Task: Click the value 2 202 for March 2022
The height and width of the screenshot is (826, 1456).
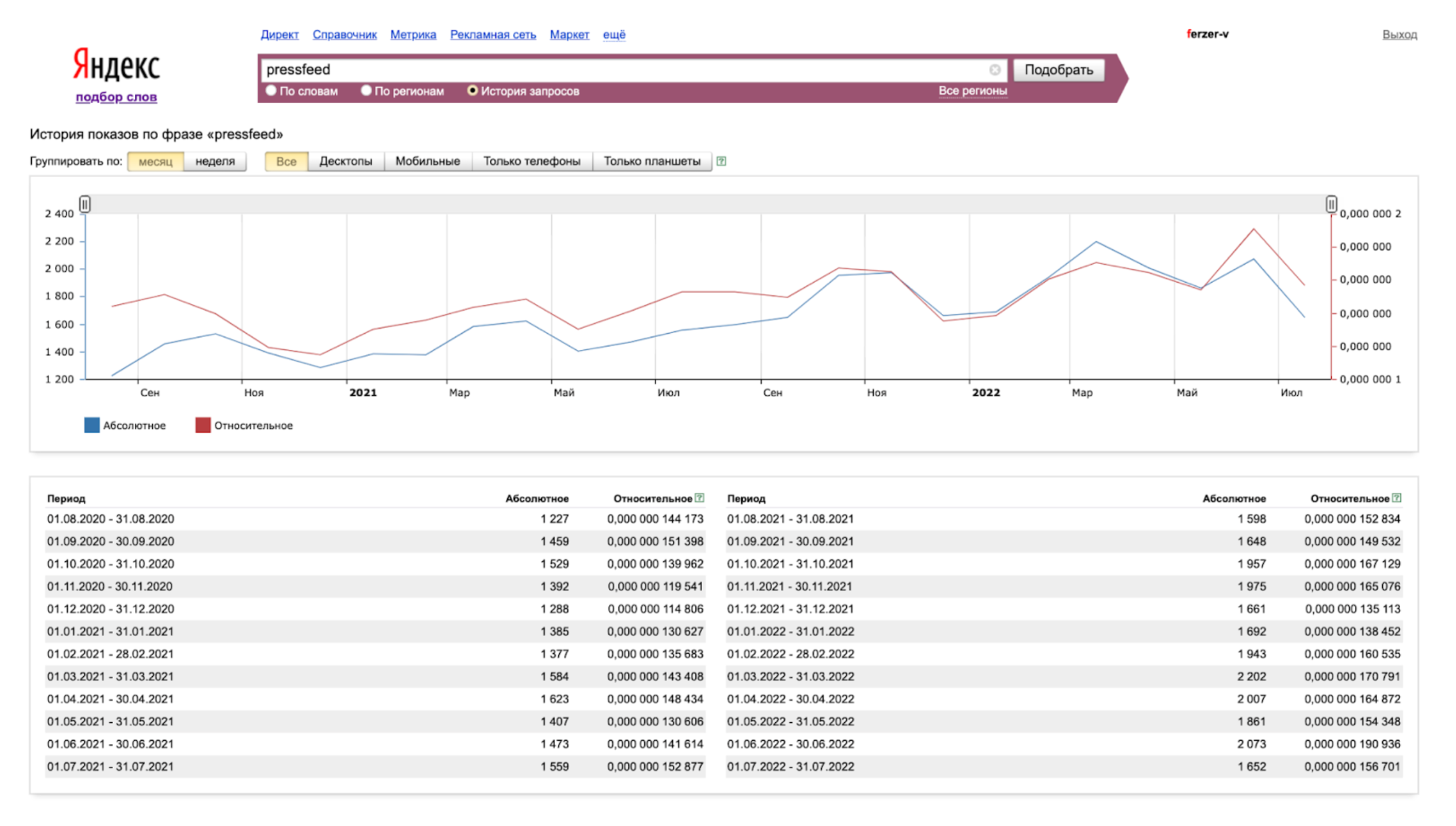Action: point(1251,676)
